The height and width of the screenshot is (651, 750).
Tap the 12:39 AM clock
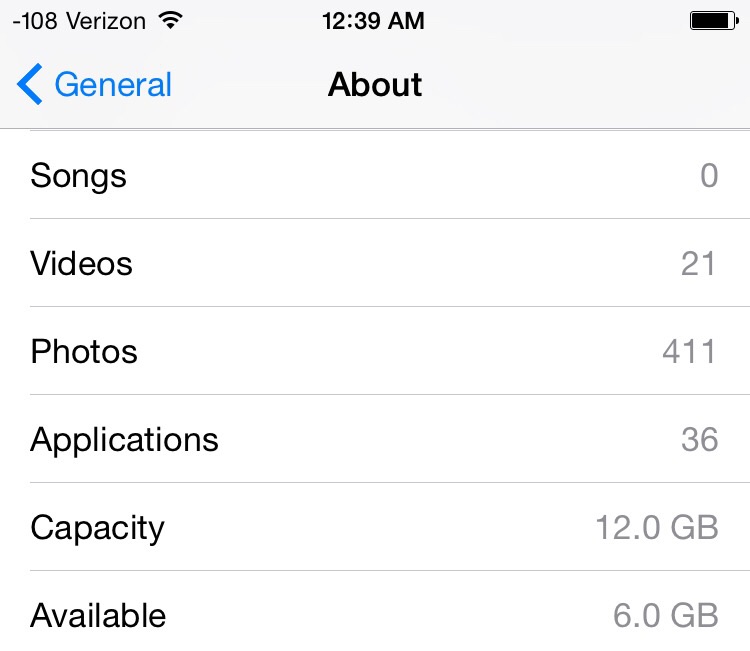click(x=373, y=21)
